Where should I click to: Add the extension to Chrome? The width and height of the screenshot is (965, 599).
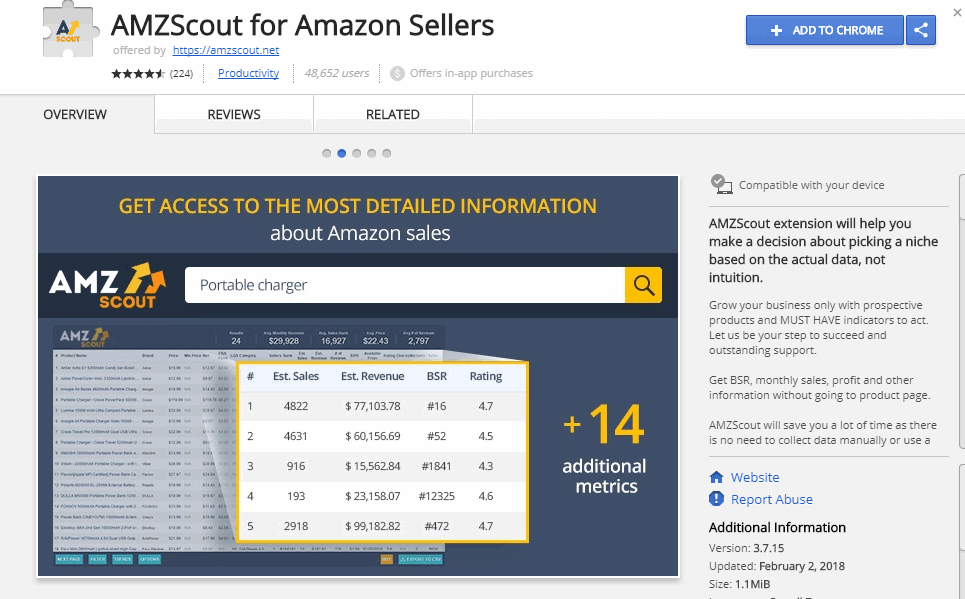click(825, 30)
